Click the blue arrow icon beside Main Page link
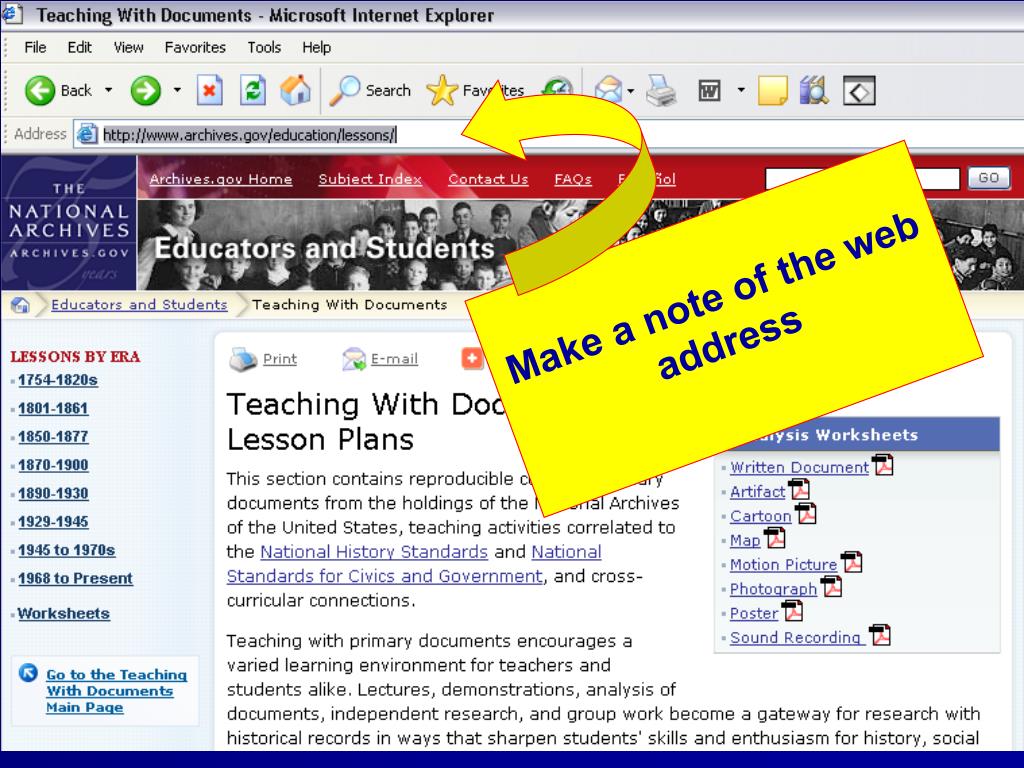 tap(28, 672)
